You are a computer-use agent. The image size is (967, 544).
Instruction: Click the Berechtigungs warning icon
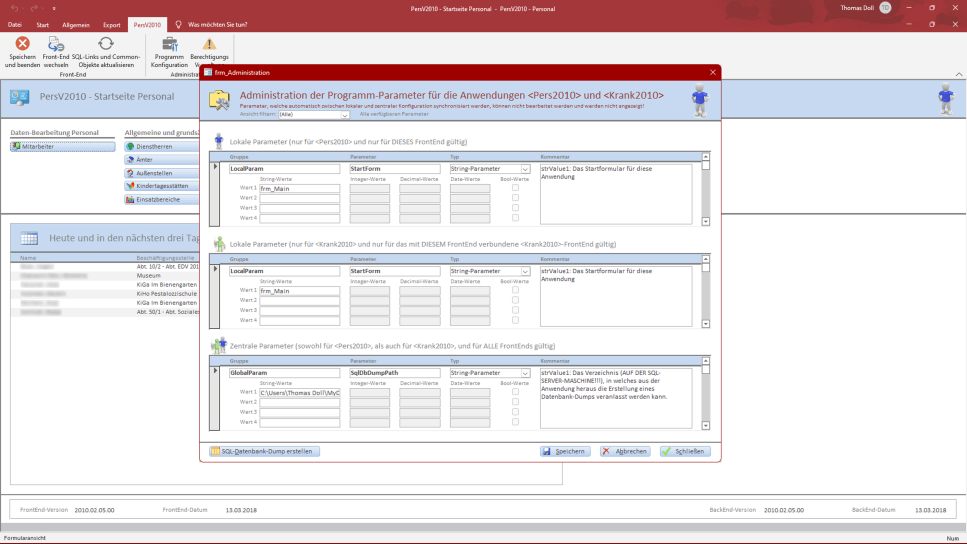[x=209, y=44]
